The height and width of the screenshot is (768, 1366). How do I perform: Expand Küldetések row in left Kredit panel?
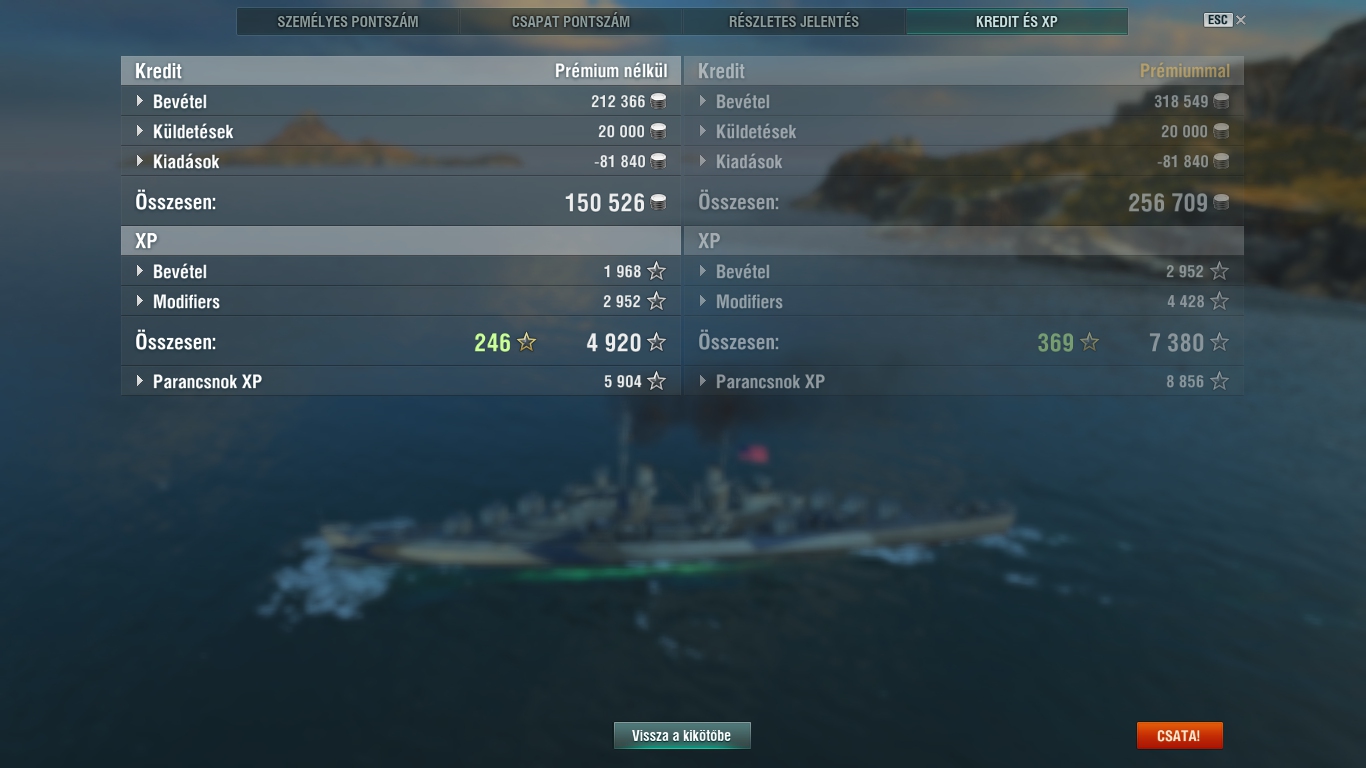click(x=401, y=131)
